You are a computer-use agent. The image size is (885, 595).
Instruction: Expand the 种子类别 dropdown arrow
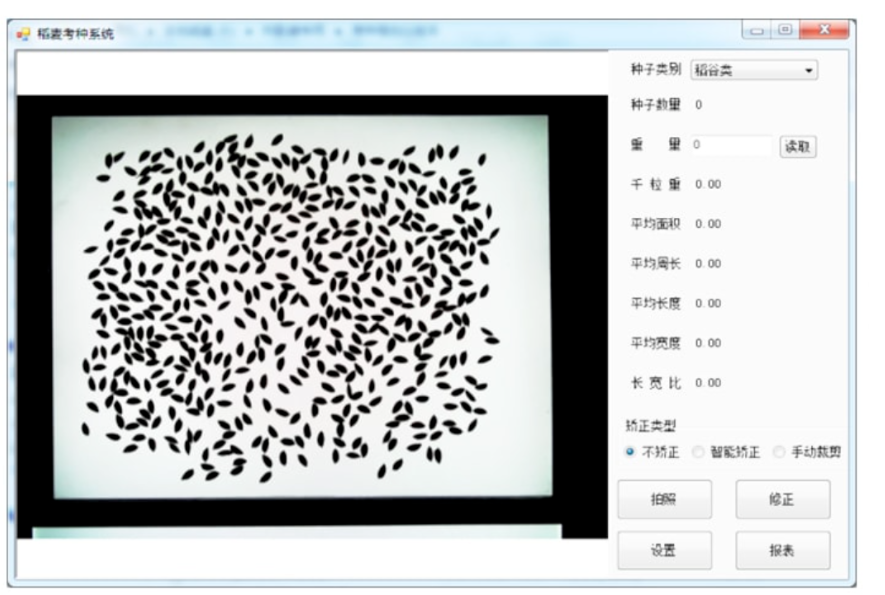coord(809,71)
